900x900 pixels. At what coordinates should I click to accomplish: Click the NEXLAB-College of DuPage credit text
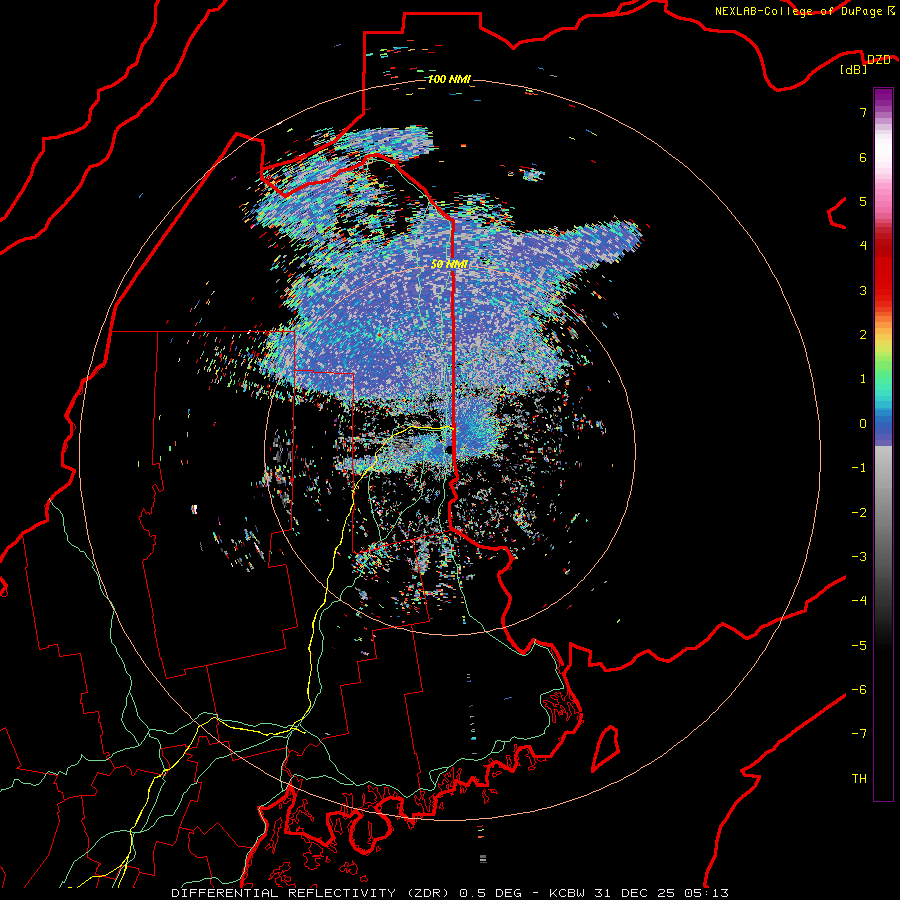click(x=798, y=11)
